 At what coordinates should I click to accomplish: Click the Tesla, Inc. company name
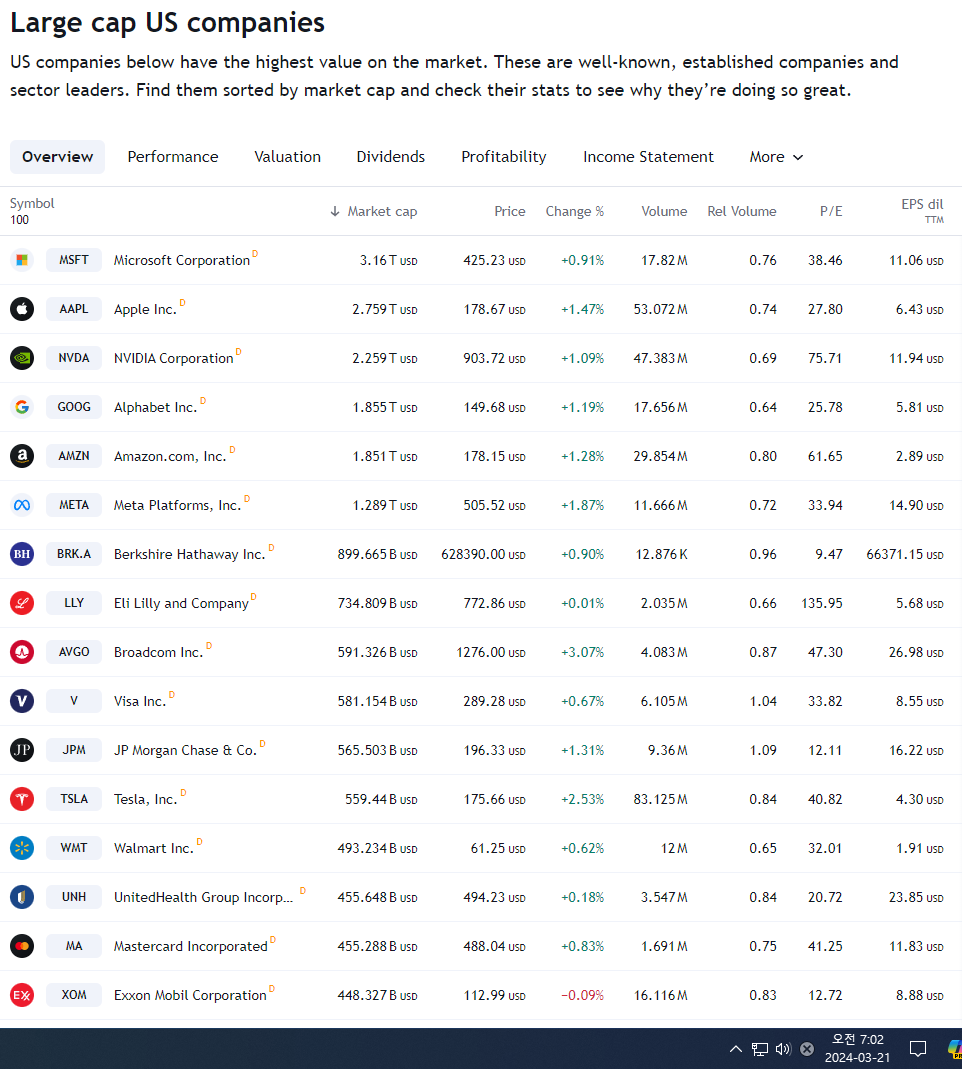click(x=145, y=799)
